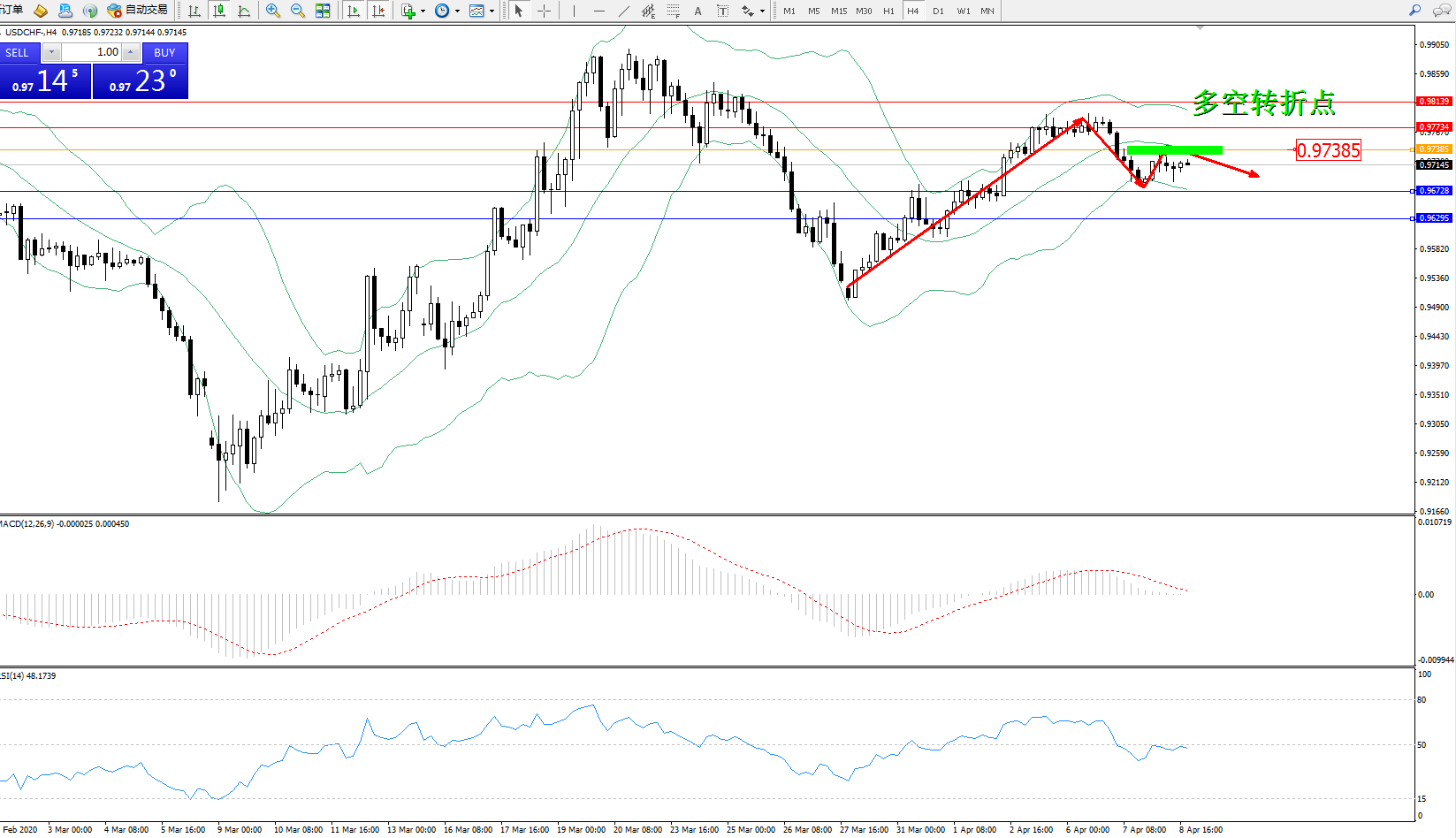The height and width of the screenshot is (838, 1456).
Task: Click the BUY button
Action: (164, 52)
